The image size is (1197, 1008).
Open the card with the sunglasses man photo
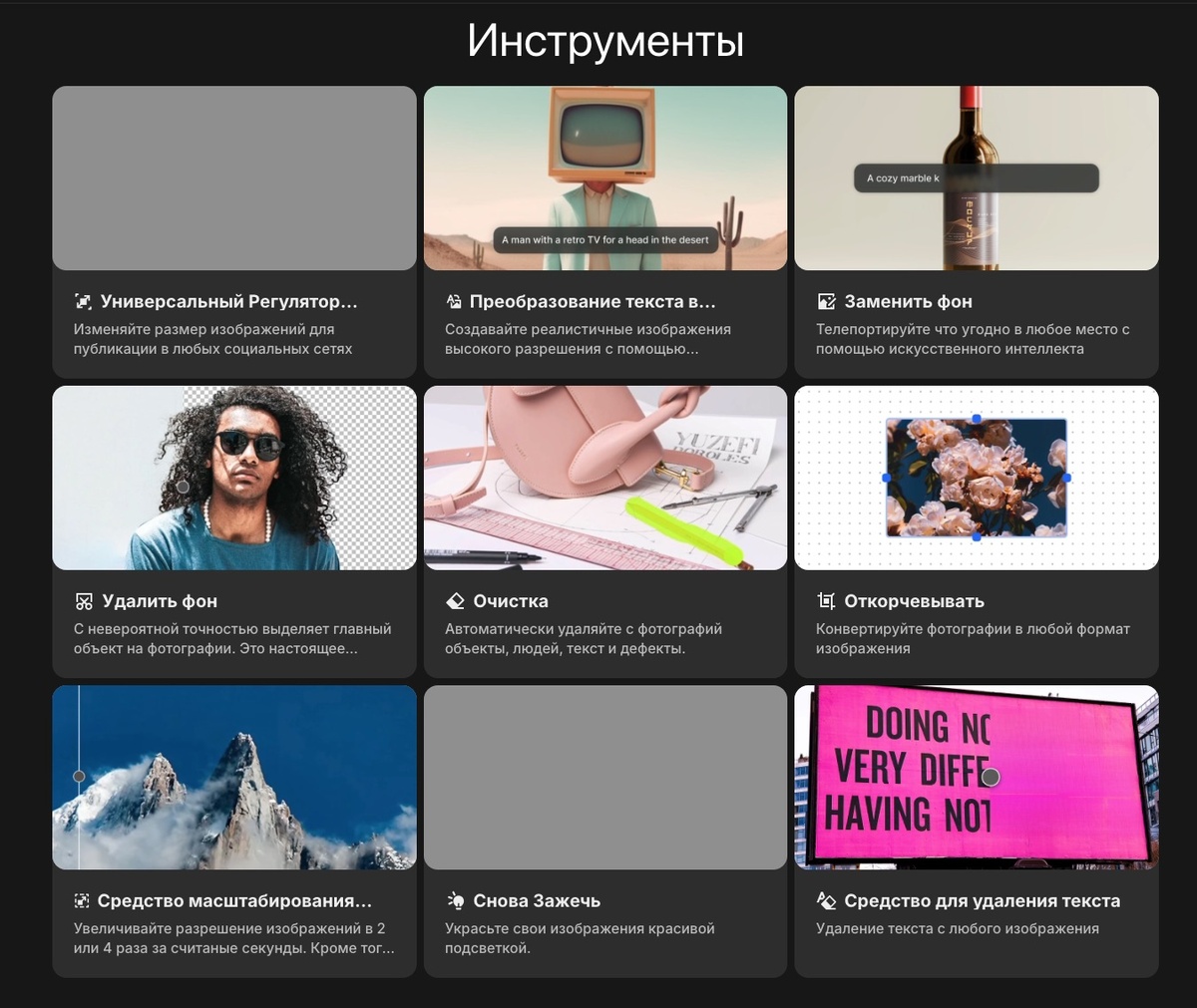coord(233,479)
